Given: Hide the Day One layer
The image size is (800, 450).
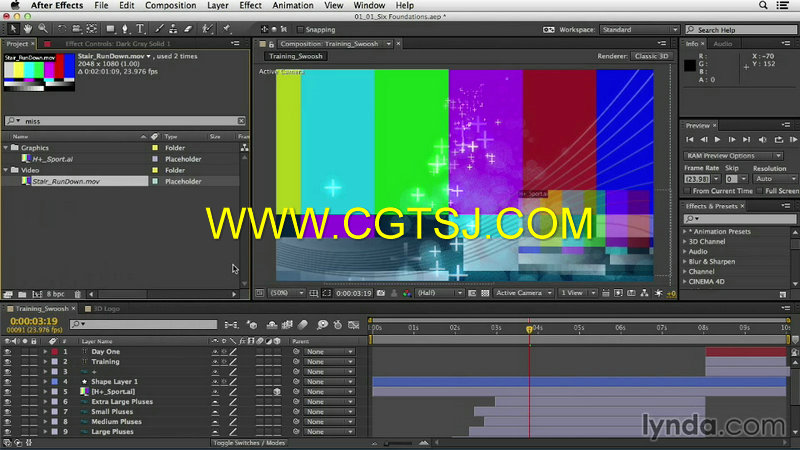Looking at the screenshot, I should (7, 352).
